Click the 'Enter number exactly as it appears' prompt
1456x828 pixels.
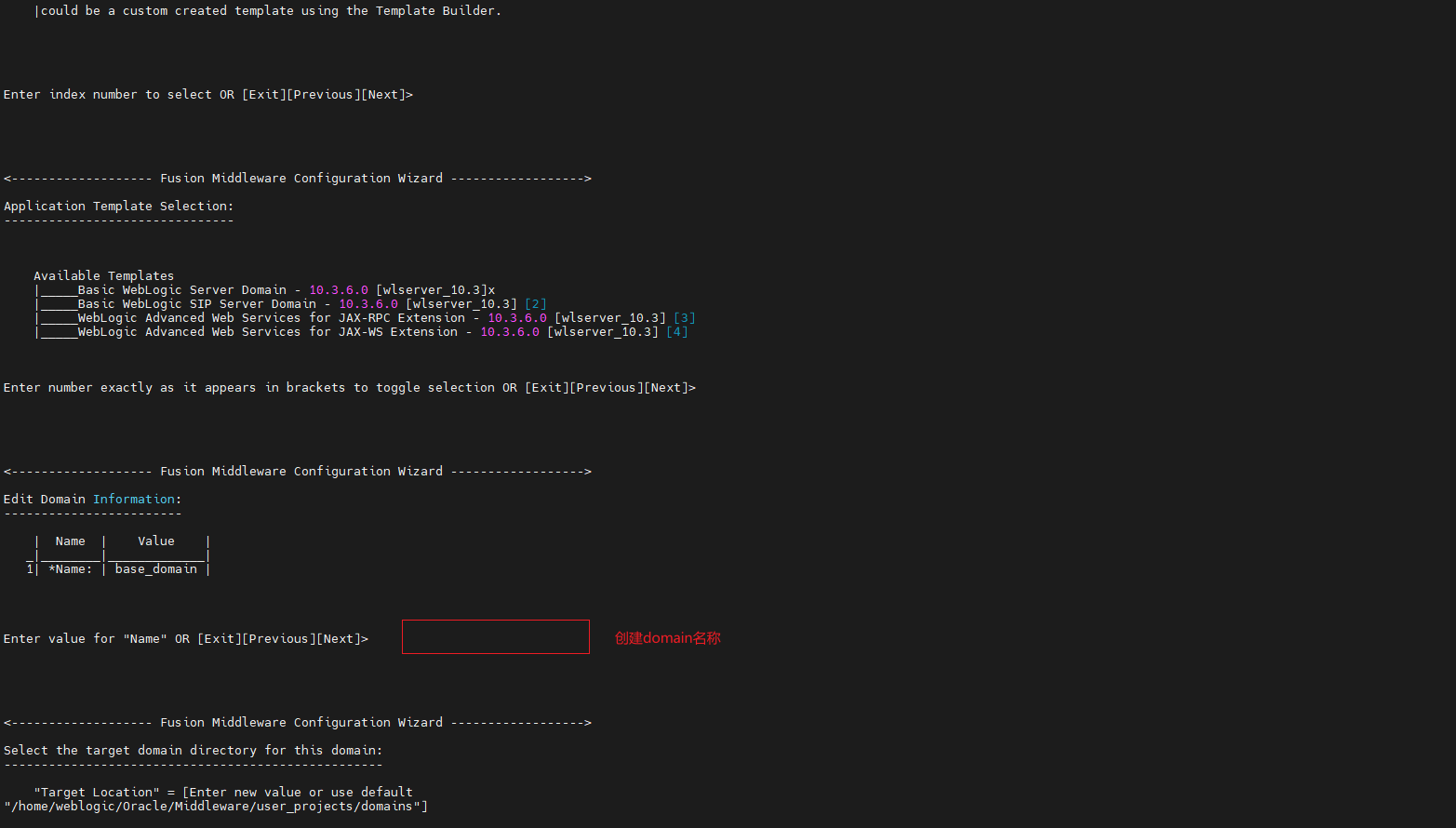pos(350,388)
